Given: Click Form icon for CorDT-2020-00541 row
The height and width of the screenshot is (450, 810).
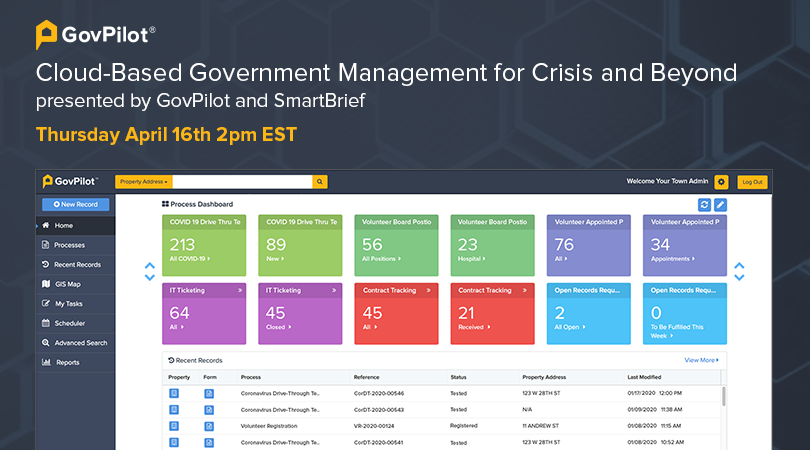Looking at the screenshot, I should pyautogui.click(x=209, y=443).
